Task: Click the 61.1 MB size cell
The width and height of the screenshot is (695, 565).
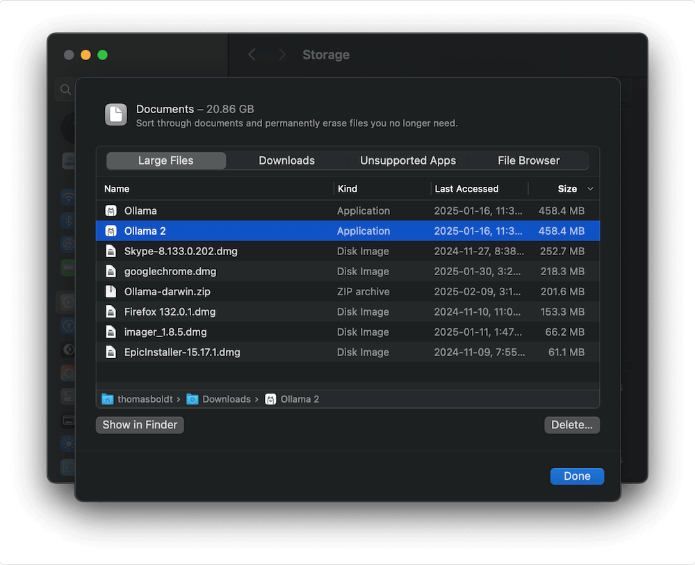Action: [566, 352]
